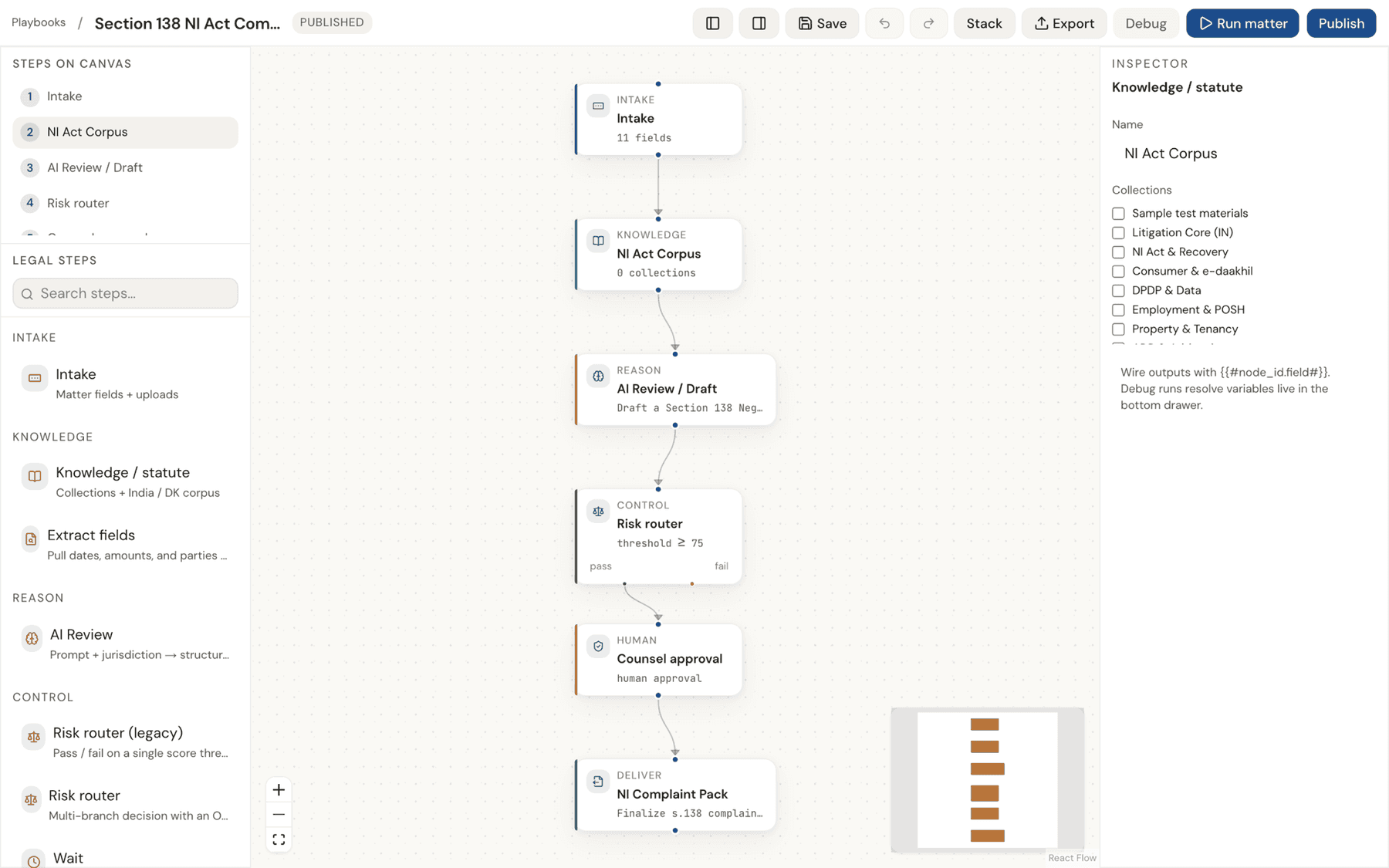Click the zoom out minus icon
Image resolution: width=1389 pixels, height=868 pixels.
coord(279,815)
